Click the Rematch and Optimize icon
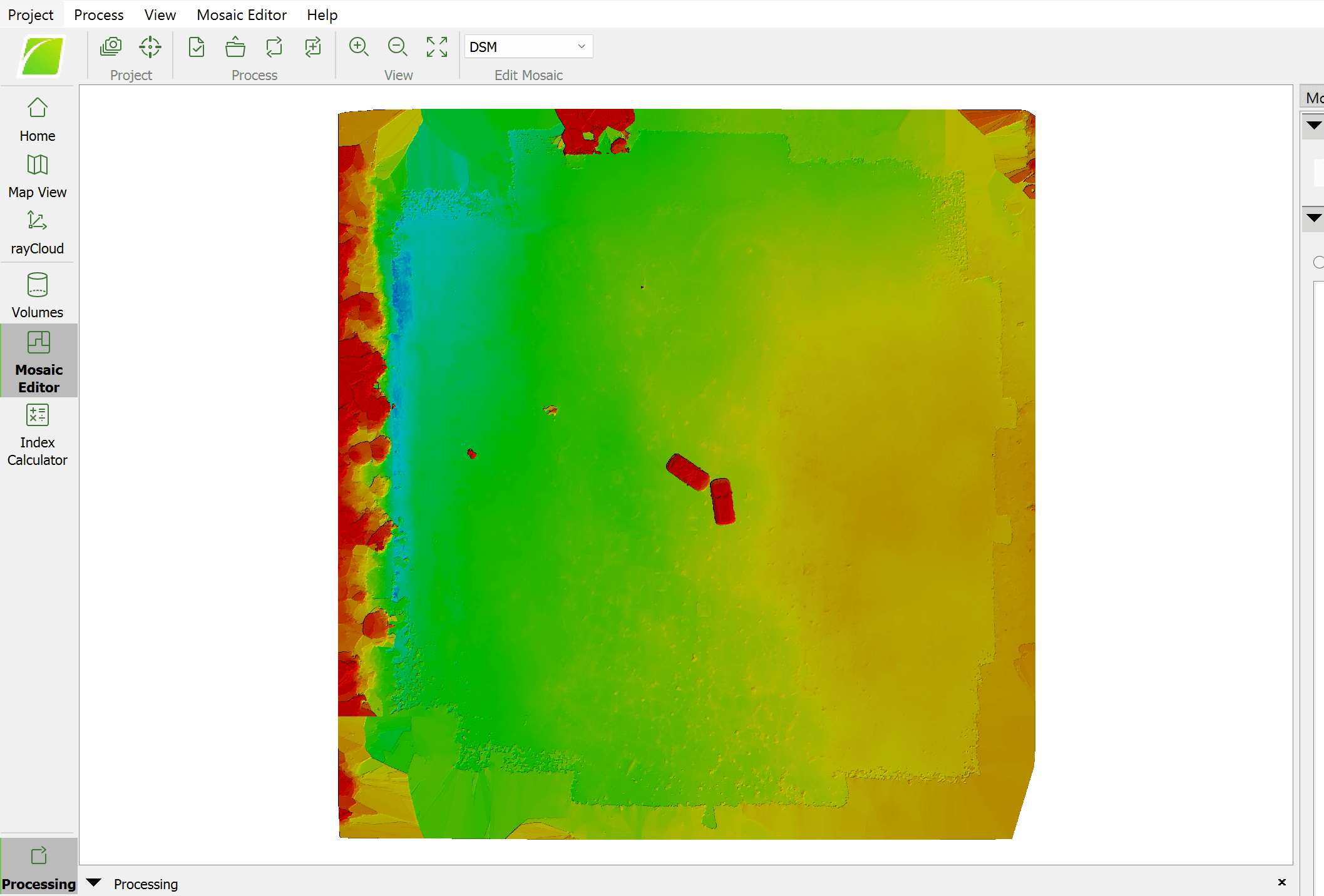1324x896 pixels. point(313,47)
